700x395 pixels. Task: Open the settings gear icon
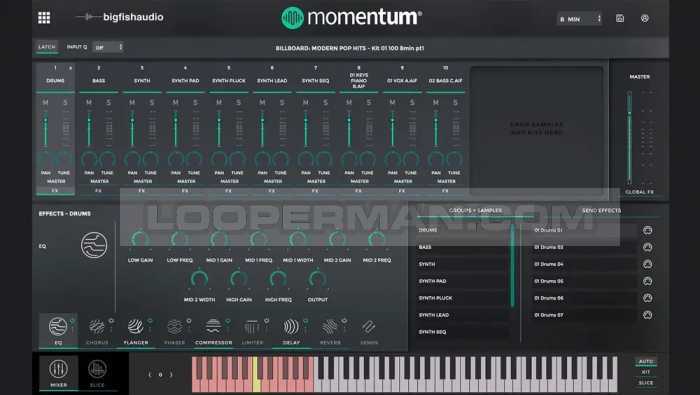pyautogui.click(x=645, y=19)
